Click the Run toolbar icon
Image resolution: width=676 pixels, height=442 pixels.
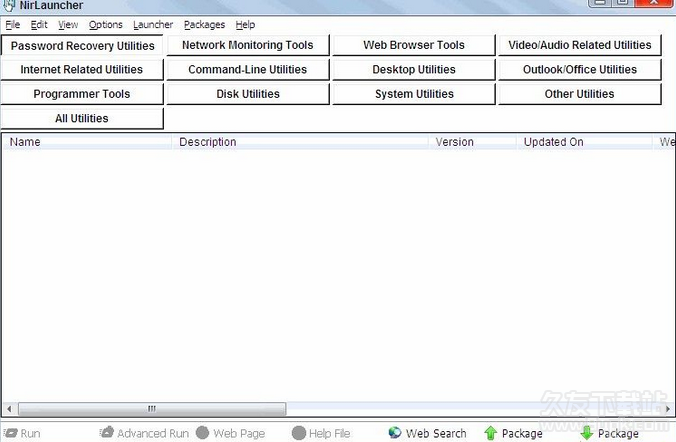[10, 433]
